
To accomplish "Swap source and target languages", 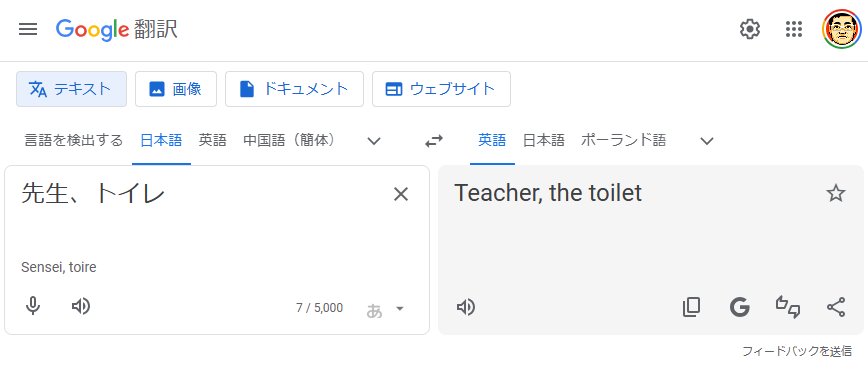I will coord(434,141).
